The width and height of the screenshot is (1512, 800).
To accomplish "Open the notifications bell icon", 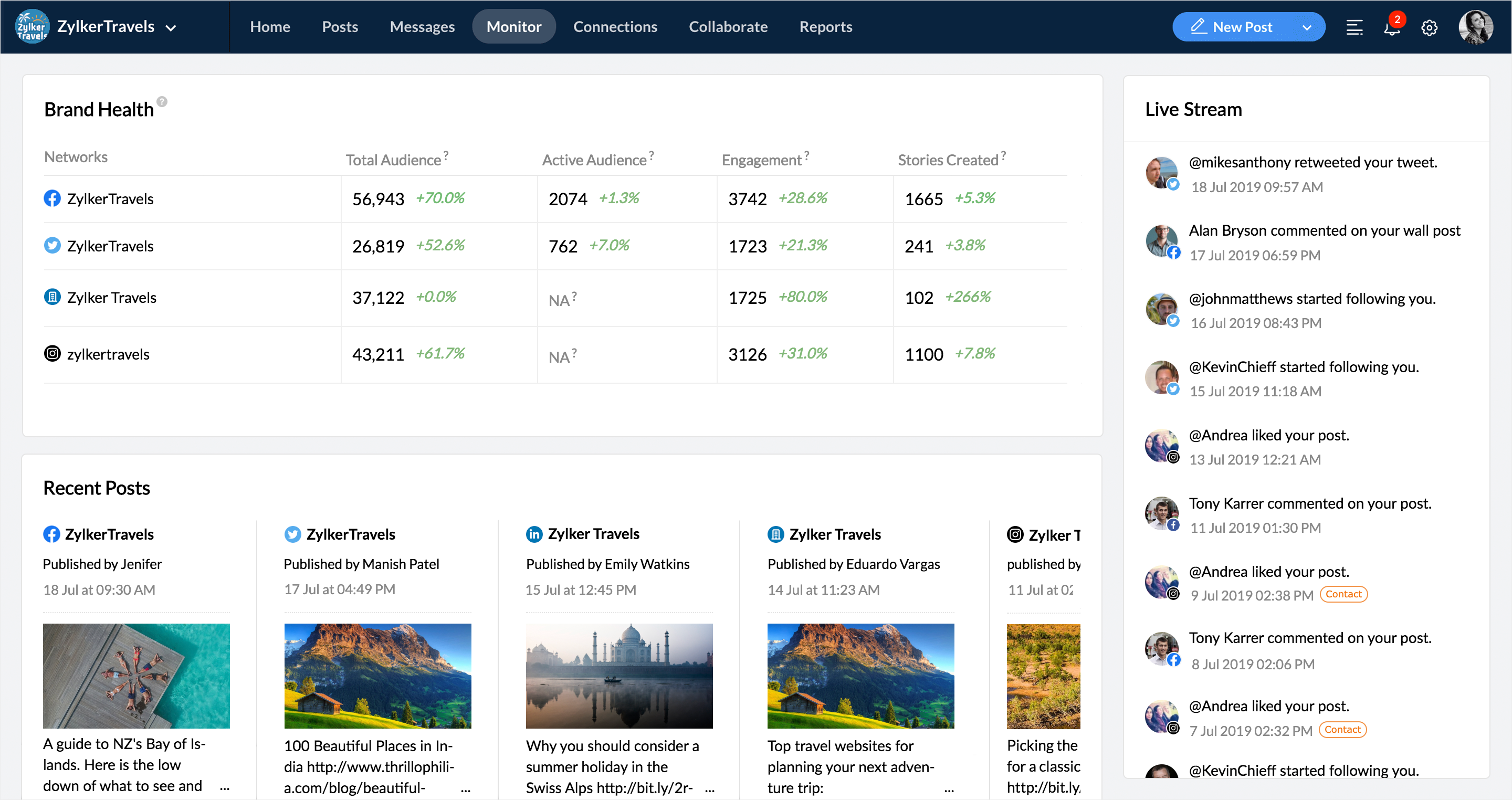I will [1392, 27].
